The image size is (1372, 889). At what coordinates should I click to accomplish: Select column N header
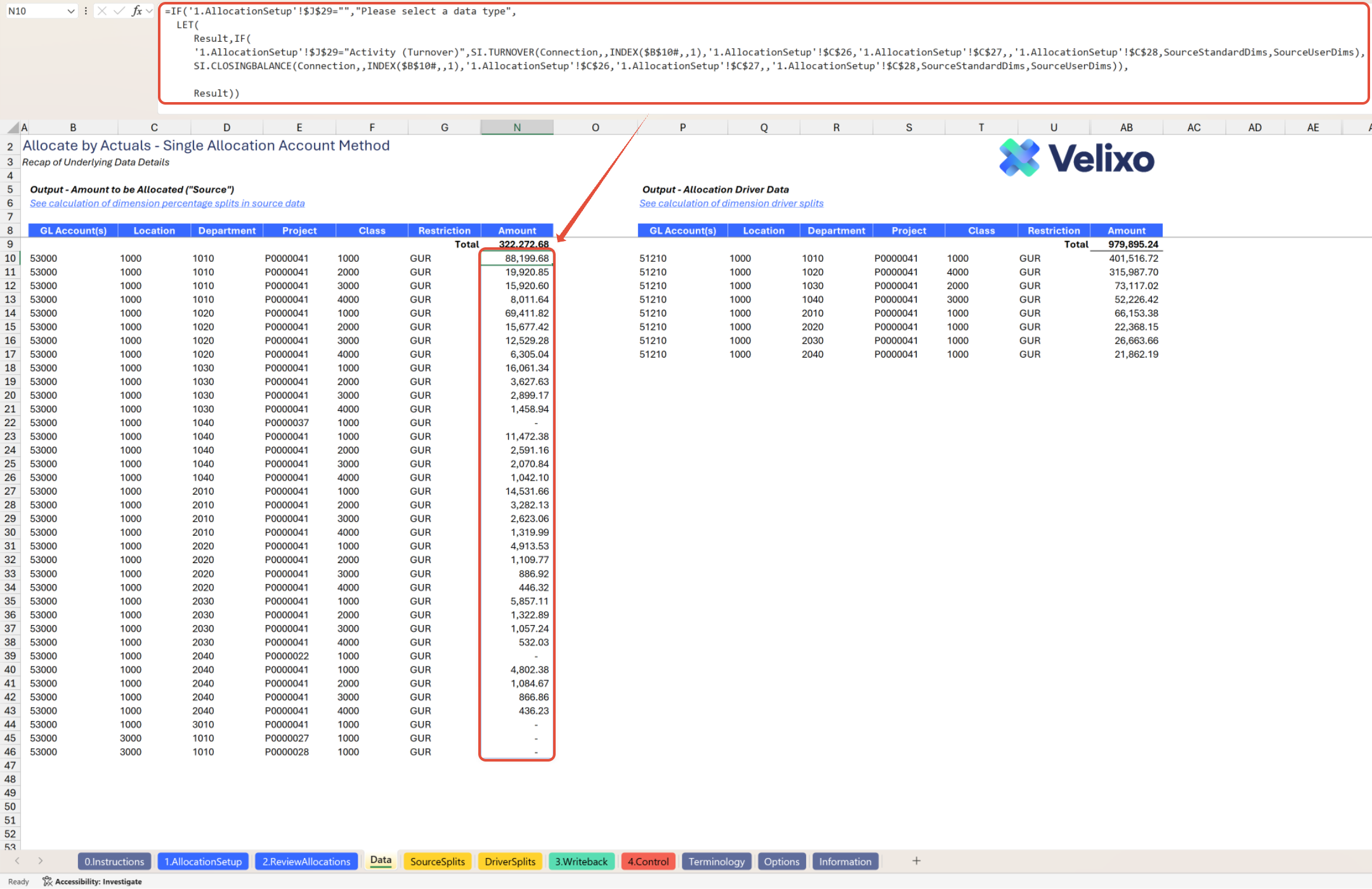(x=517, y=127)
